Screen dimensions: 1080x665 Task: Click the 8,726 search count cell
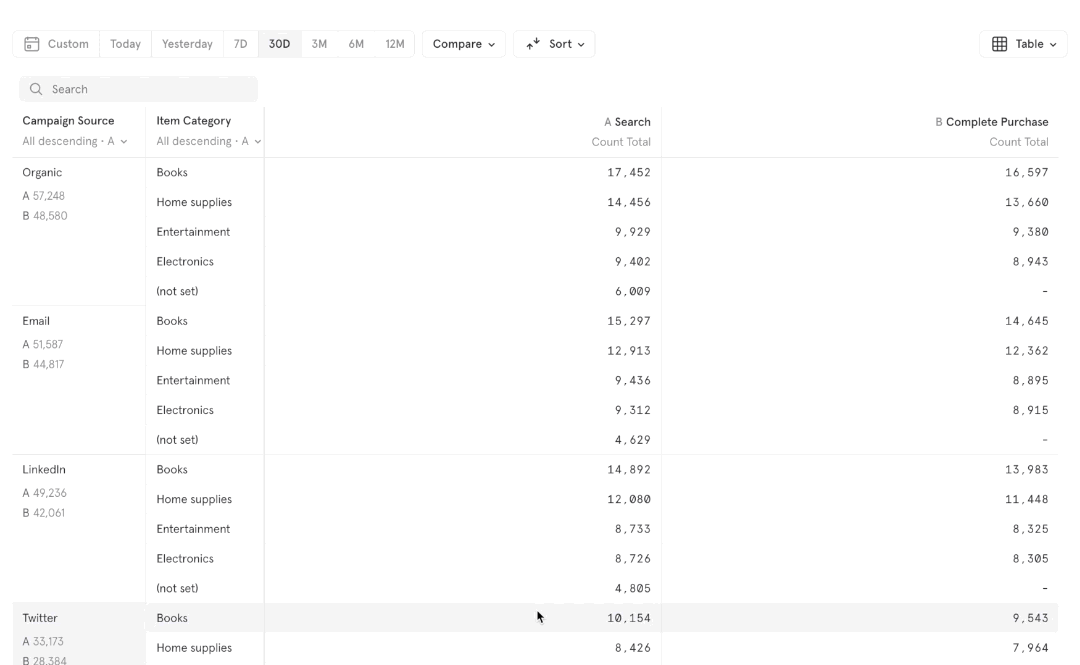pyautogui.click(x=633, y=559)
